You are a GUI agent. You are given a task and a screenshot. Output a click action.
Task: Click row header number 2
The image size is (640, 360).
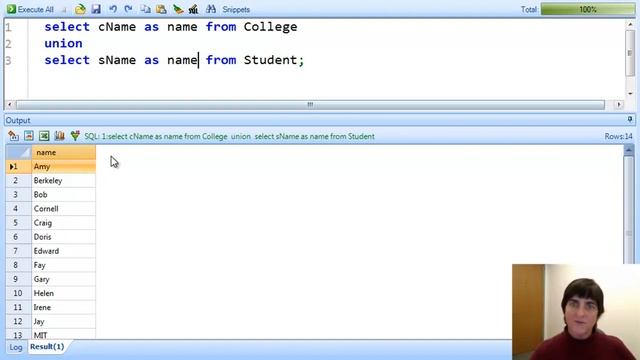[19, 180]
